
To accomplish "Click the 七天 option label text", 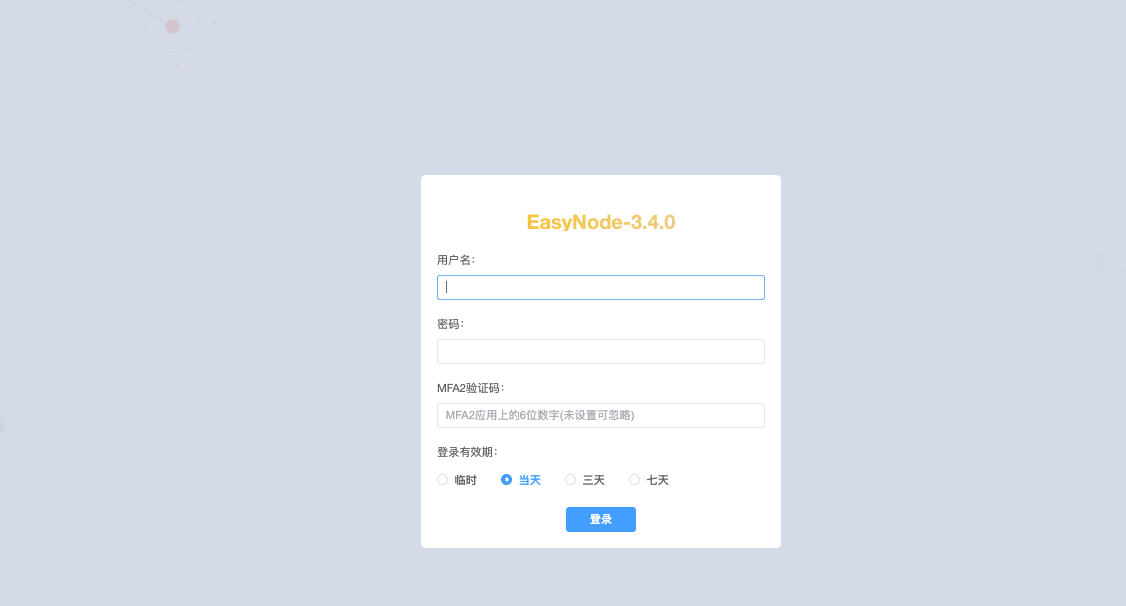I will click(x=657, y=480).
